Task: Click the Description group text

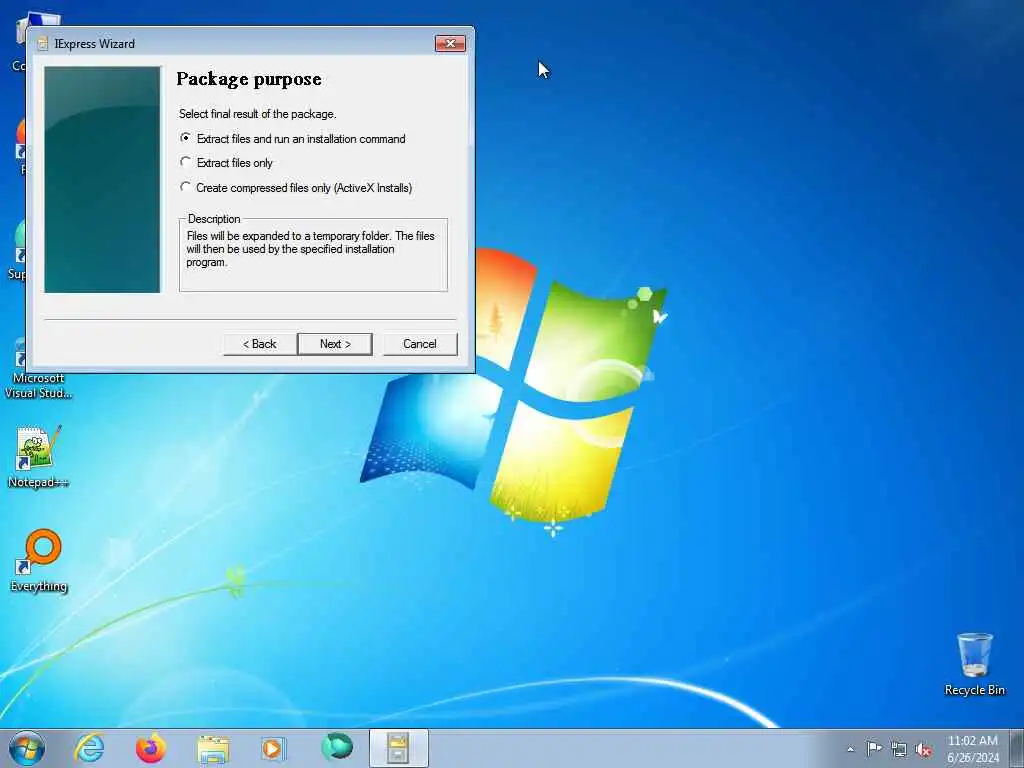Action: pyautogui.click(x=310, y=249)
